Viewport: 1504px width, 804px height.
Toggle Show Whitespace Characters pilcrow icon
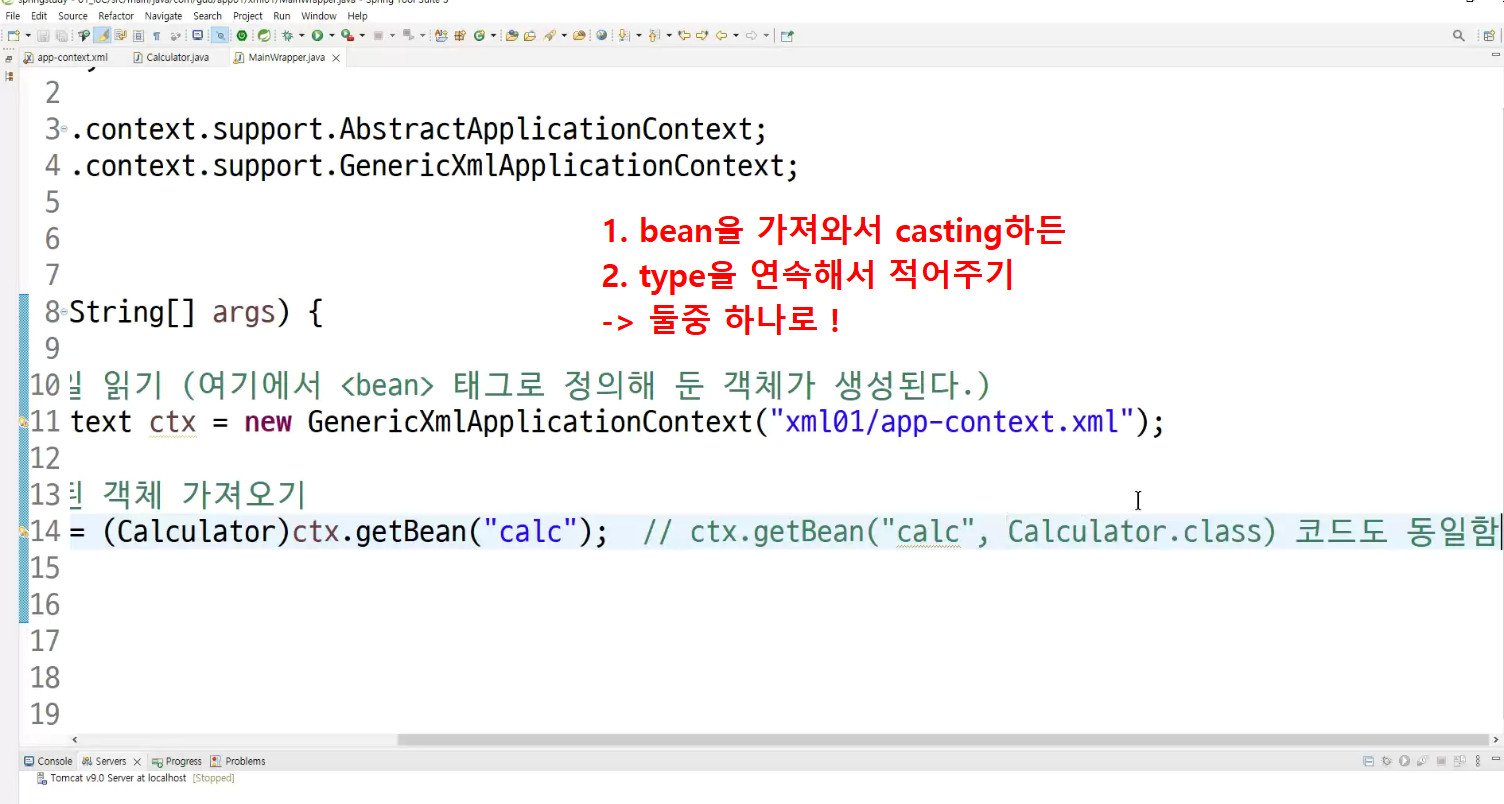156,35
